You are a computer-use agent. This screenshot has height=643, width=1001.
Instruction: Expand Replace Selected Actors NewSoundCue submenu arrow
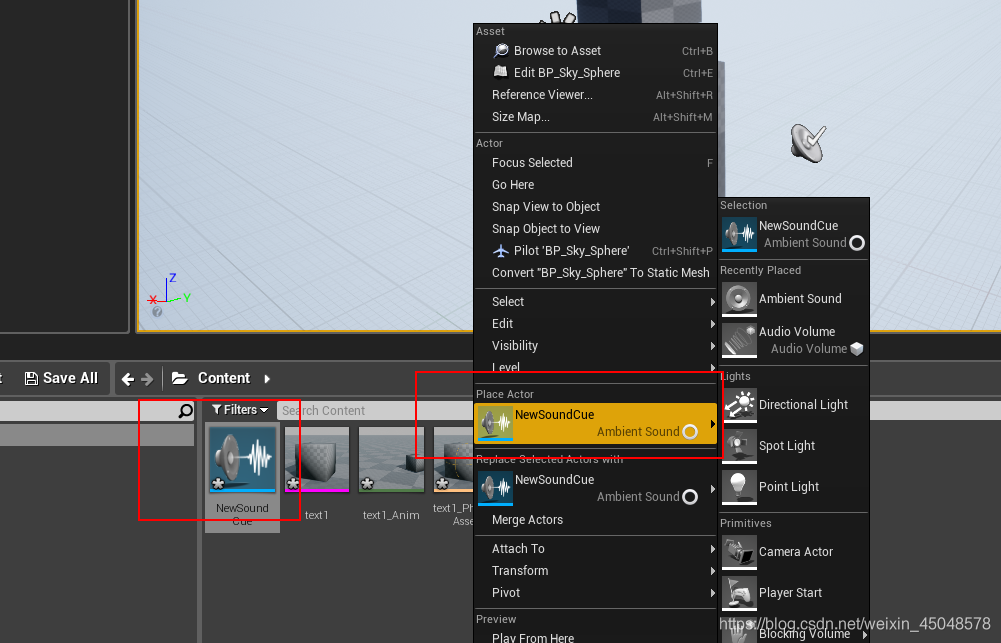click(712, 488)
